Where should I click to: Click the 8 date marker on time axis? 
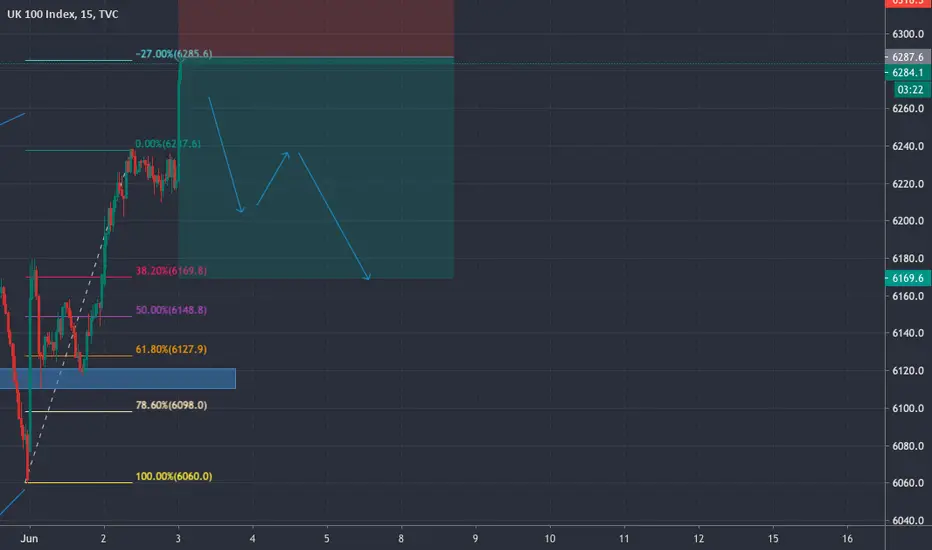pos(401,539)
